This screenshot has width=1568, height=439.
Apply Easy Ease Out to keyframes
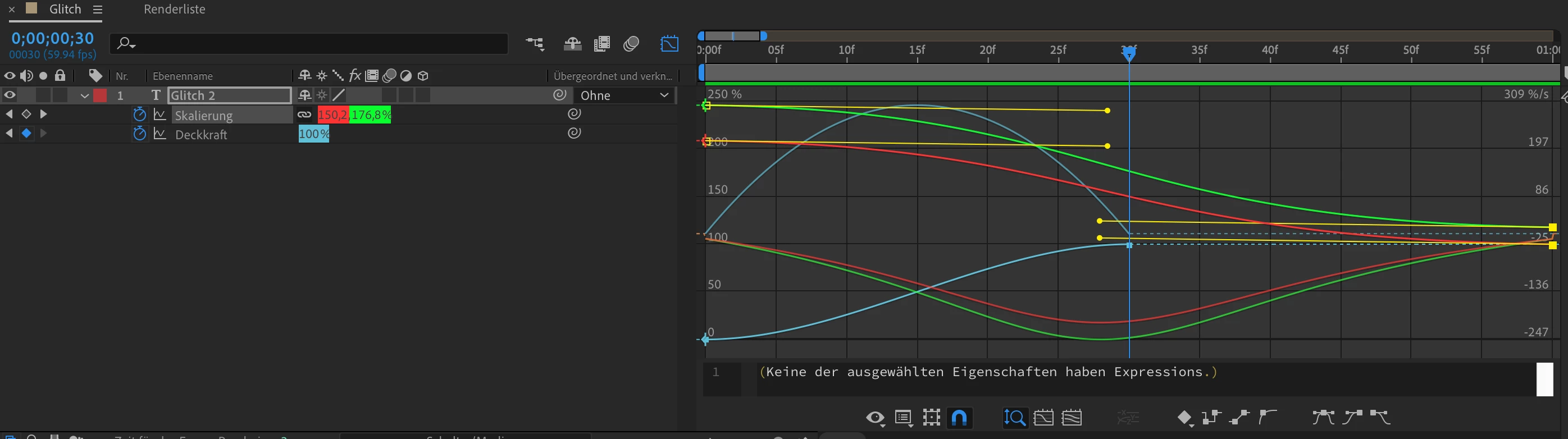[x=1380, y=417]
